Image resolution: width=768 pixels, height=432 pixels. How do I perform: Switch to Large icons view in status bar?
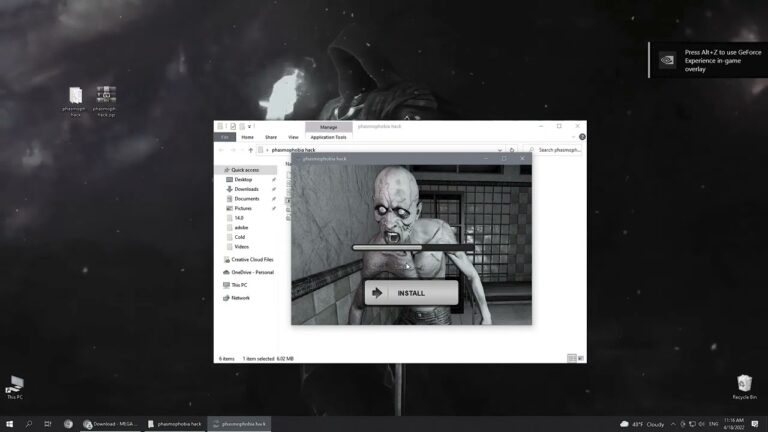[x=580, y=359]
